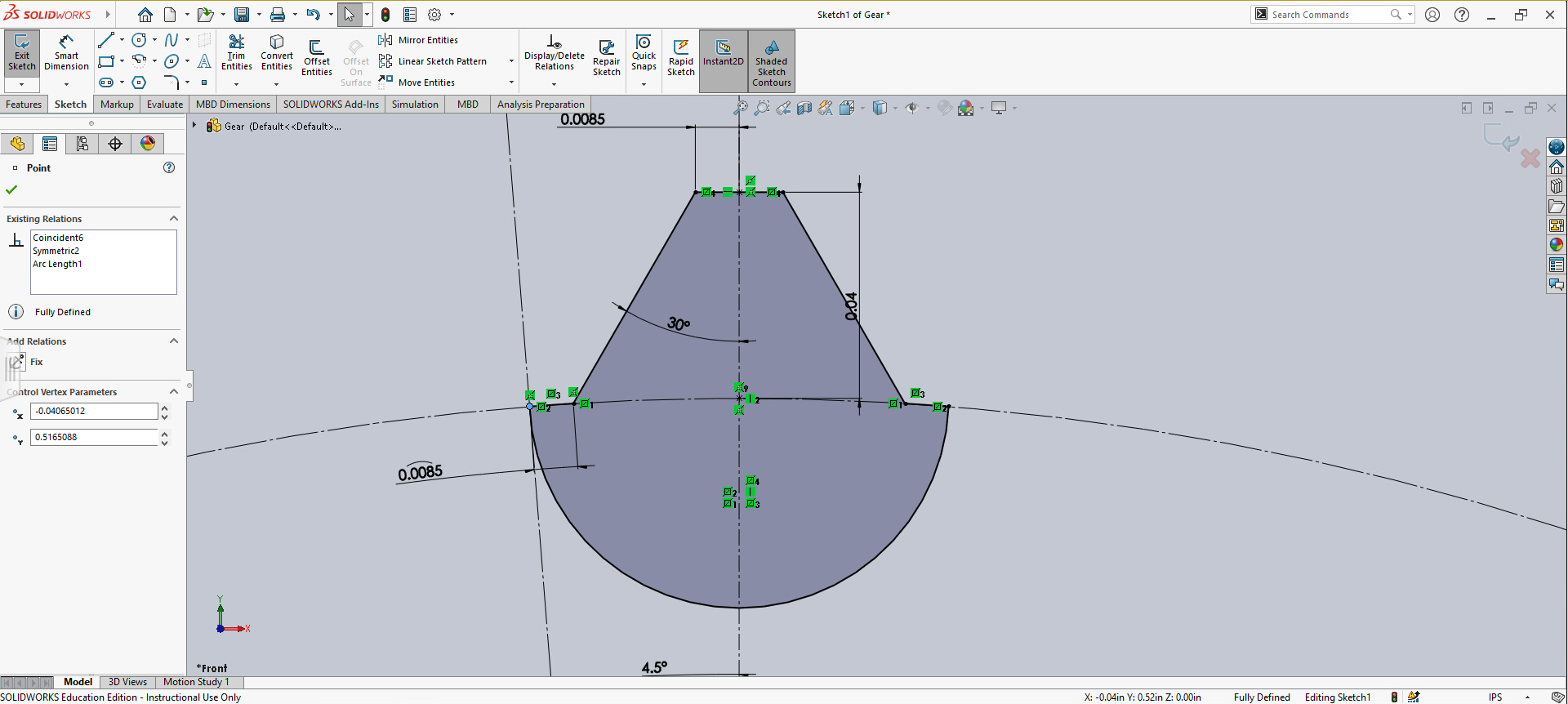Click the Rapid Sketch icon
The image size is (1568, 704).
pos(680,59)
